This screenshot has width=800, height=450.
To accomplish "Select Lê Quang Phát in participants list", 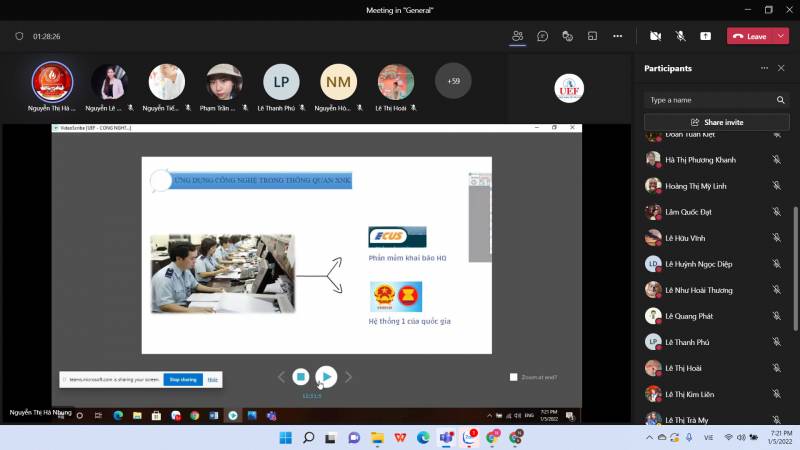I will 688,316.
